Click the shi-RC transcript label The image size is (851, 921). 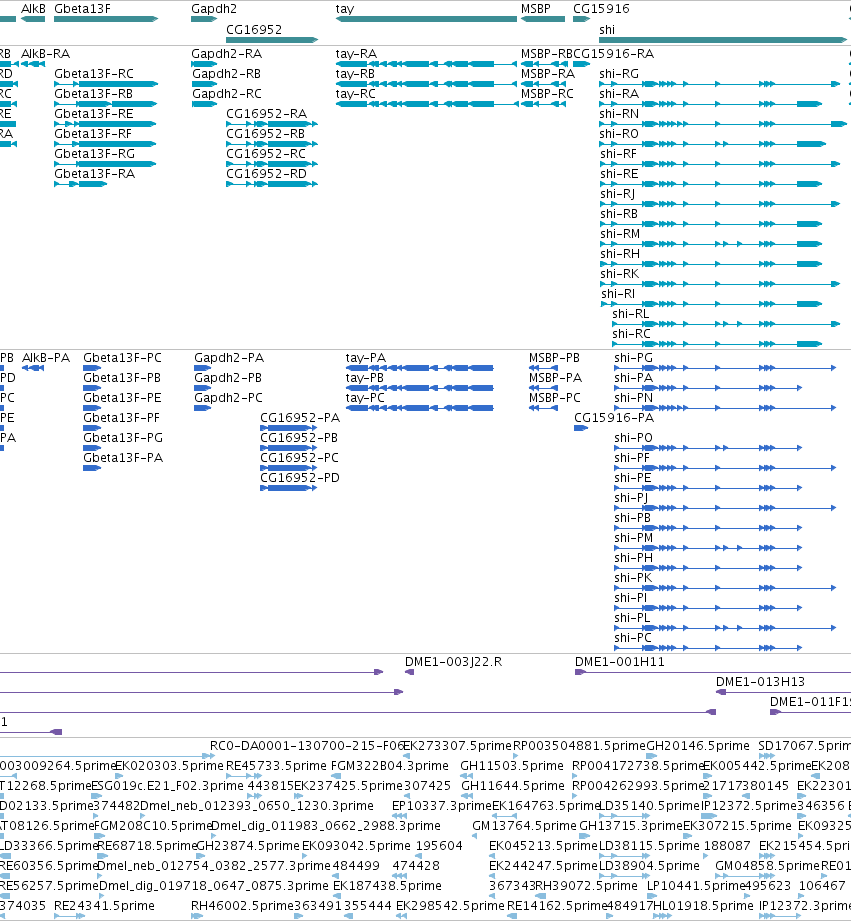tap(631, 333)
